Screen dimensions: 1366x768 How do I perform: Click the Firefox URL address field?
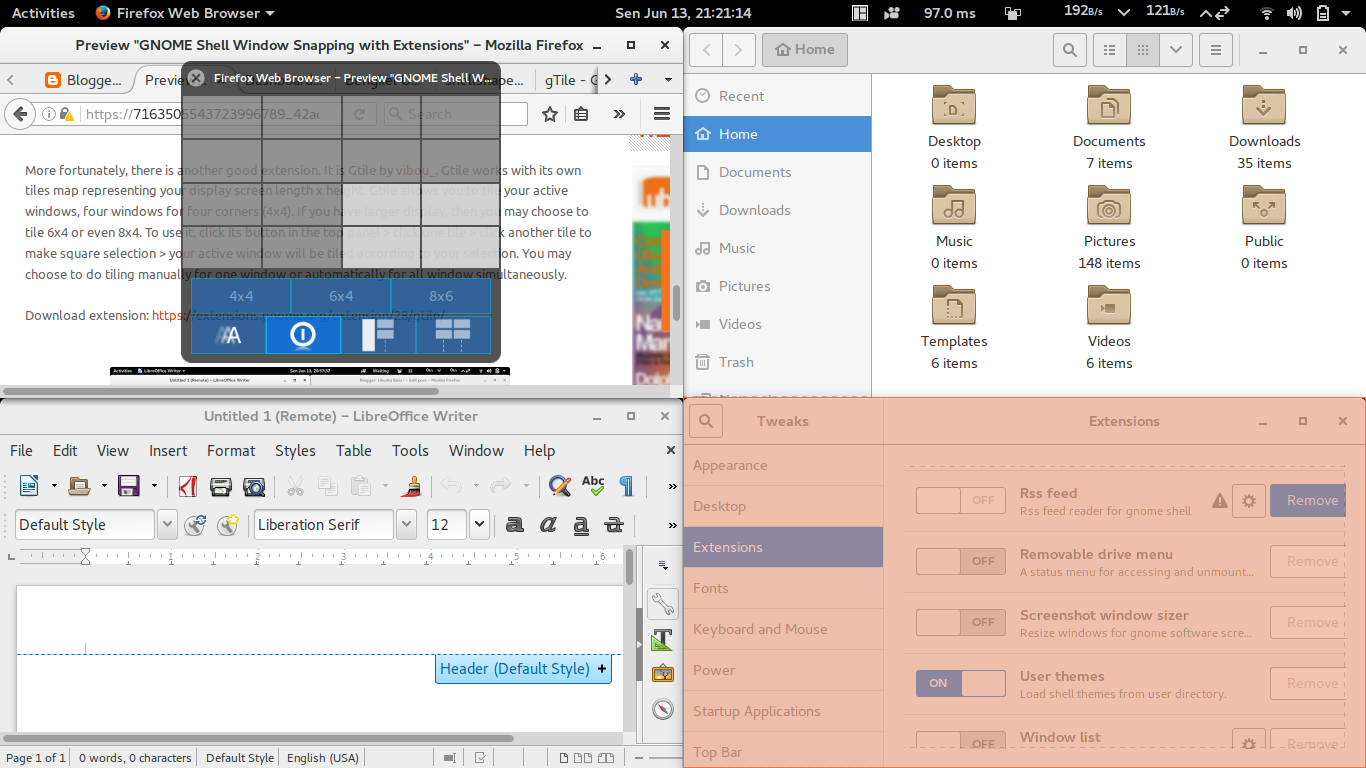pyautogui.click(x=202, y=114)
